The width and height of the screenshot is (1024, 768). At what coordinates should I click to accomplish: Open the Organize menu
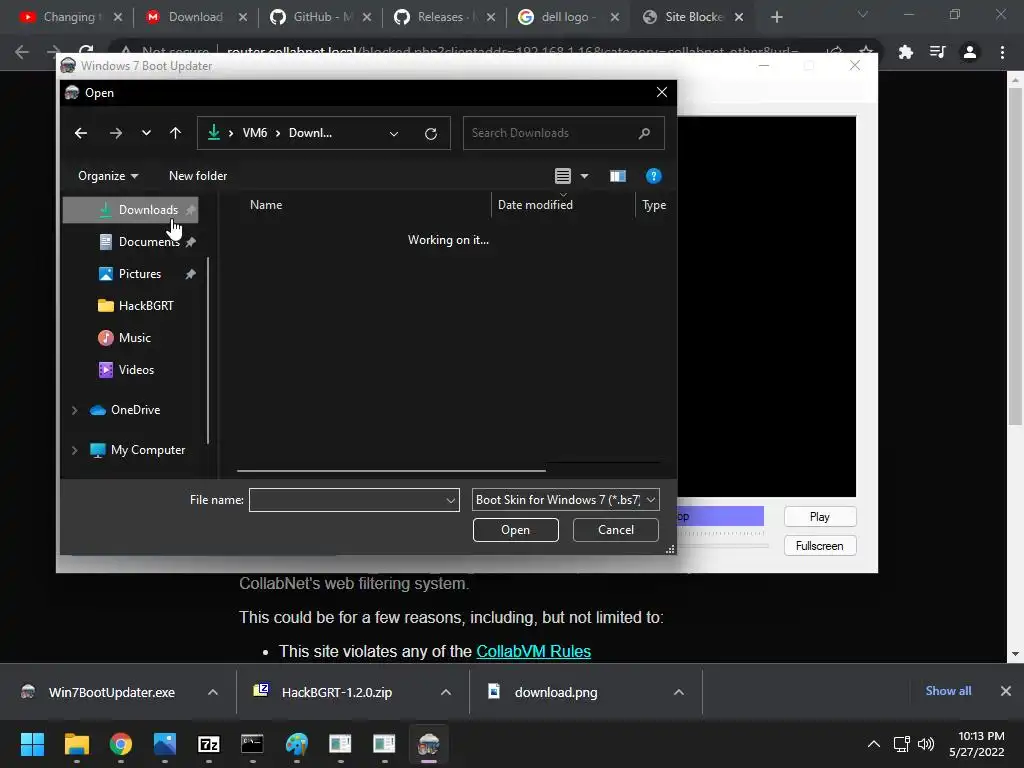108,176
